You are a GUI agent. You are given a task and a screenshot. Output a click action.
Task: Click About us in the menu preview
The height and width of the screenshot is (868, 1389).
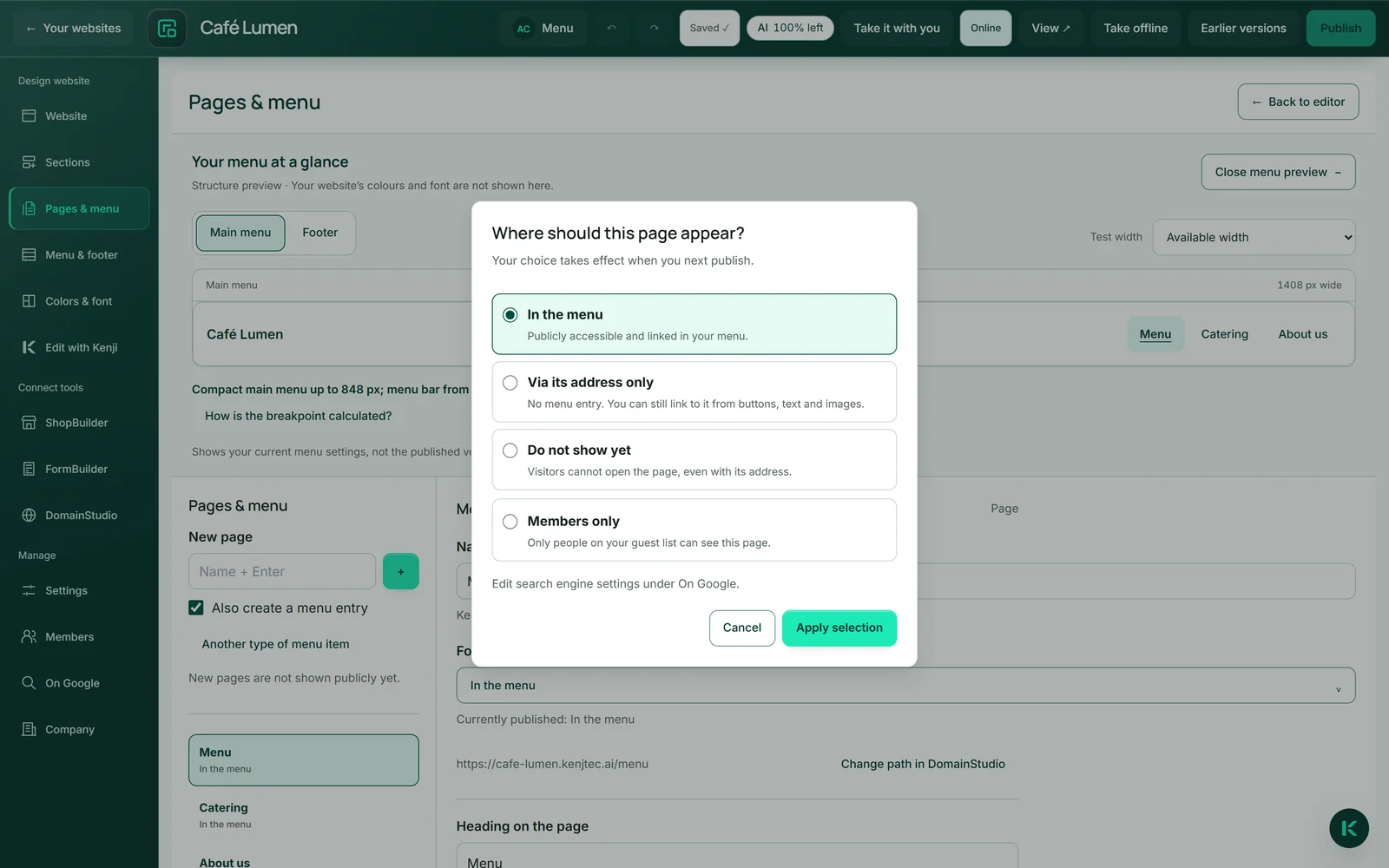click(x=1303, y=334)
